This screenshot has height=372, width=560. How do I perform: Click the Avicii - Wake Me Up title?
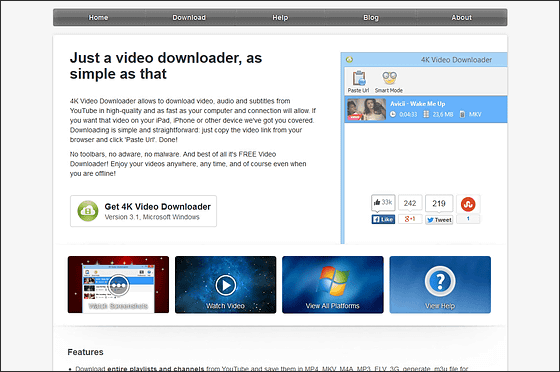click(418, 104)
